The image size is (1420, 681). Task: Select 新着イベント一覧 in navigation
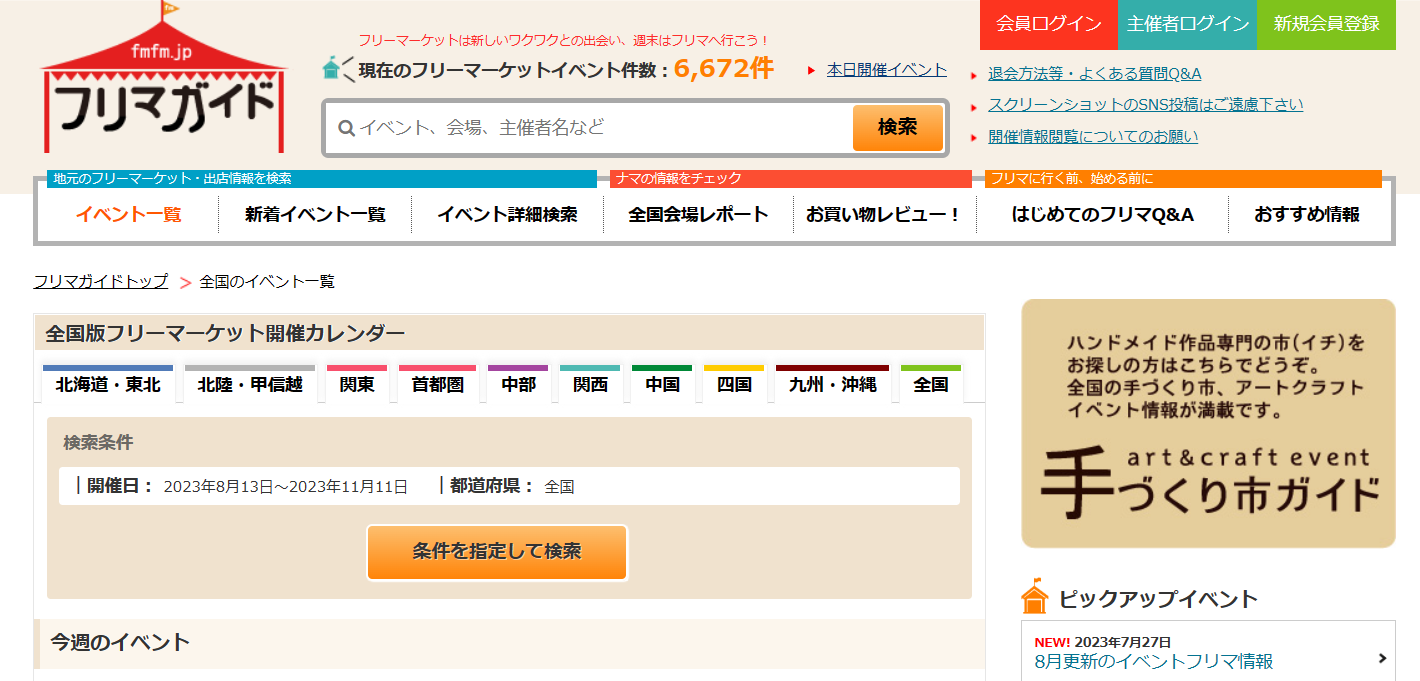click(x=315, y=214)
